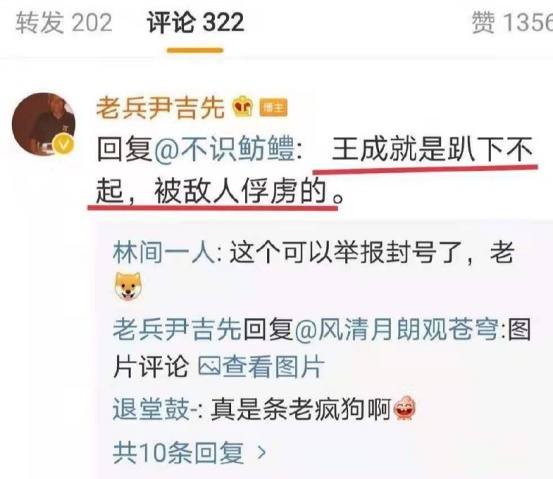Screen dimensions: 553x479
Task: Expand 共10条回复 to see all replies
Action: [x=190, y=453]
